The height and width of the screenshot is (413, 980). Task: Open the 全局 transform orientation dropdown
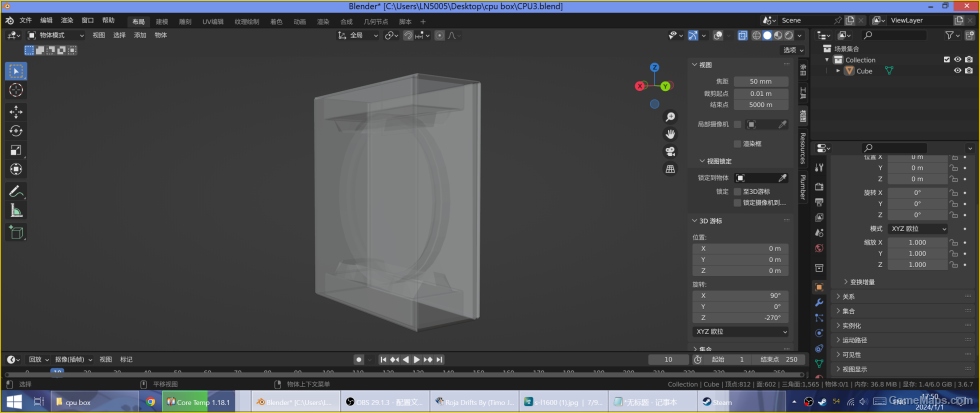(358, 36)
